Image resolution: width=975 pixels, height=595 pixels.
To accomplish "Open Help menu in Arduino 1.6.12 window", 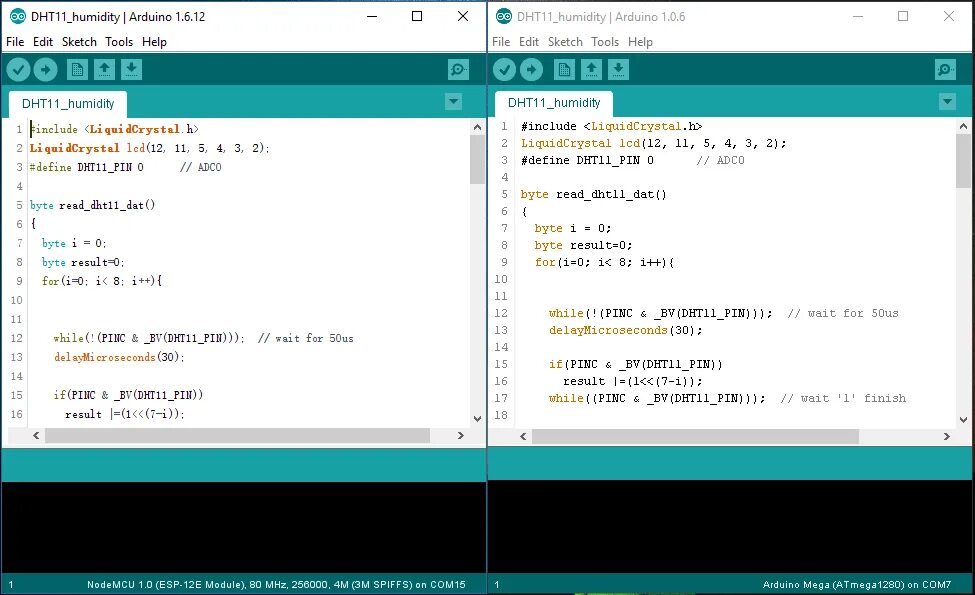I will 154,42.
